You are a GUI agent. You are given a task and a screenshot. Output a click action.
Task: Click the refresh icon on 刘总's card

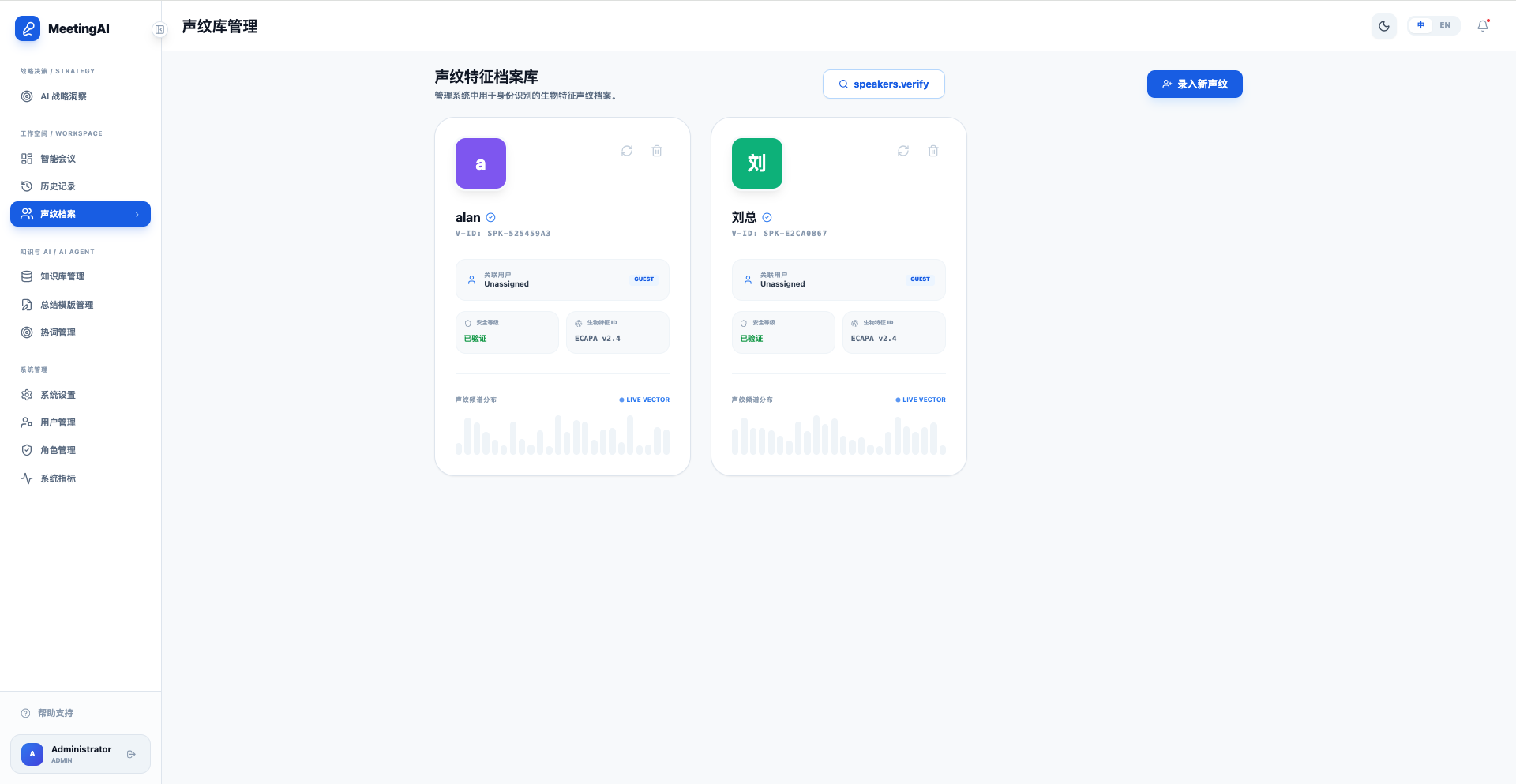(903, 151)
